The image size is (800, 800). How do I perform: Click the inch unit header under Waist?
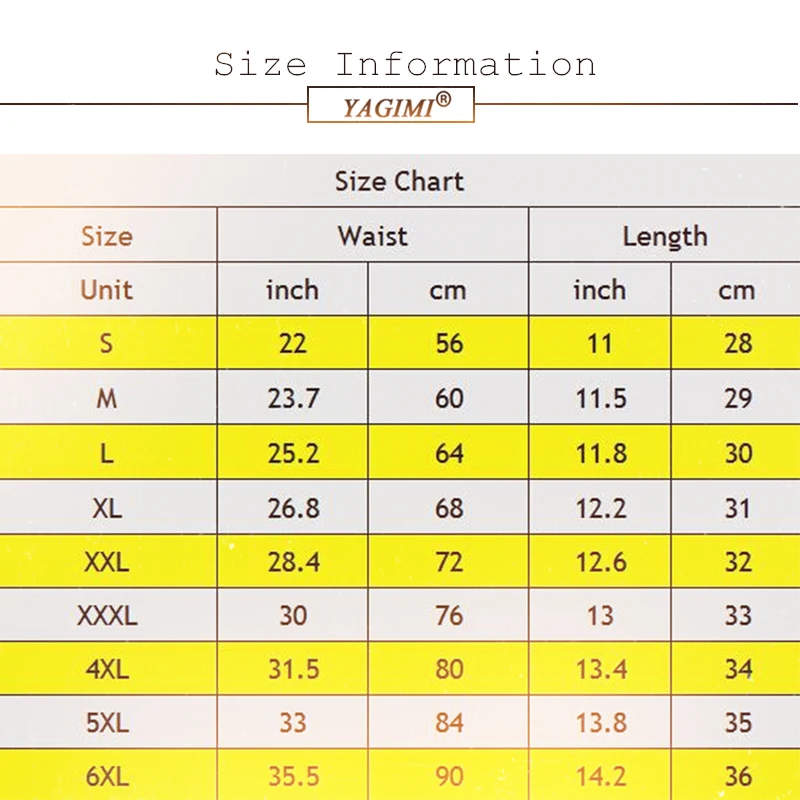292,290
